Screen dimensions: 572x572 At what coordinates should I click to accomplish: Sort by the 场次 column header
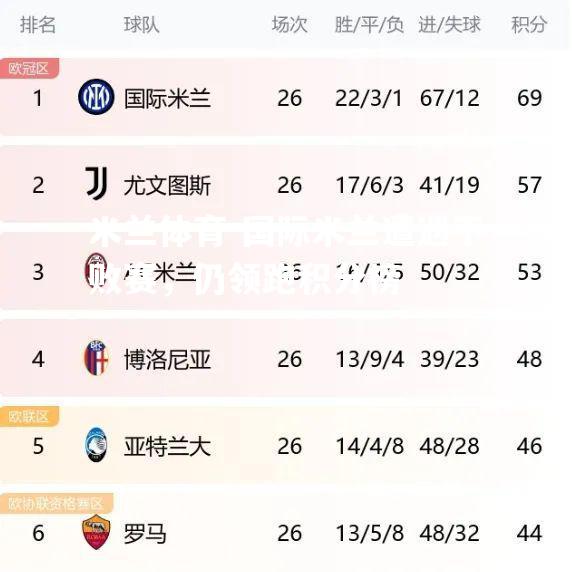pos(290,25)
